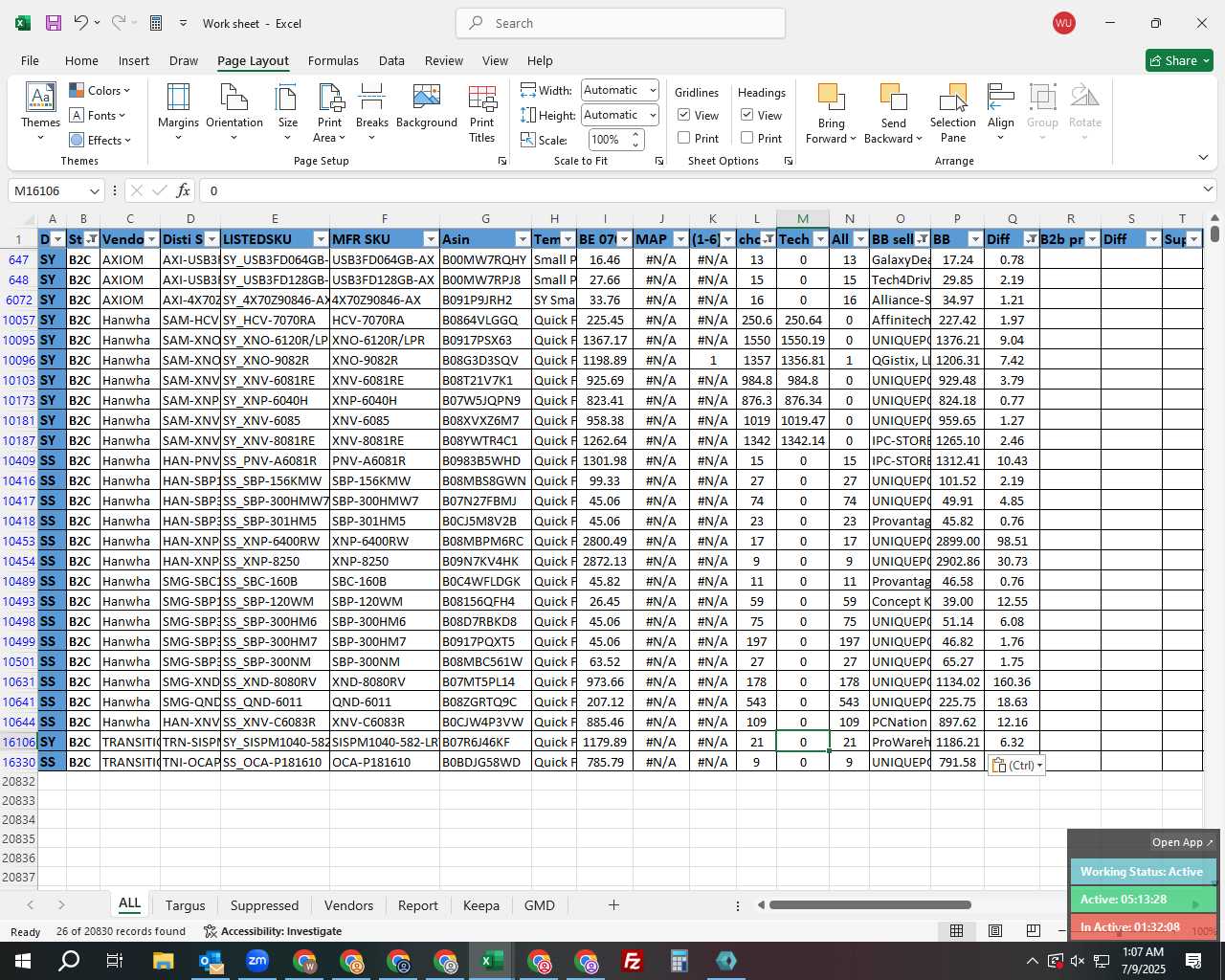Open FileZilla from the taskbar
The width and height of the screenshot is (1225, 980).
click(x=633, y=961)
